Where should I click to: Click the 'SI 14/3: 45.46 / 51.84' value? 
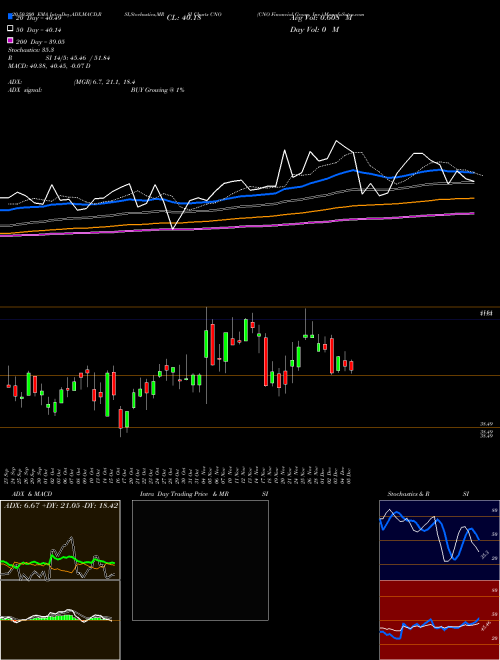[x=78, y=58]
